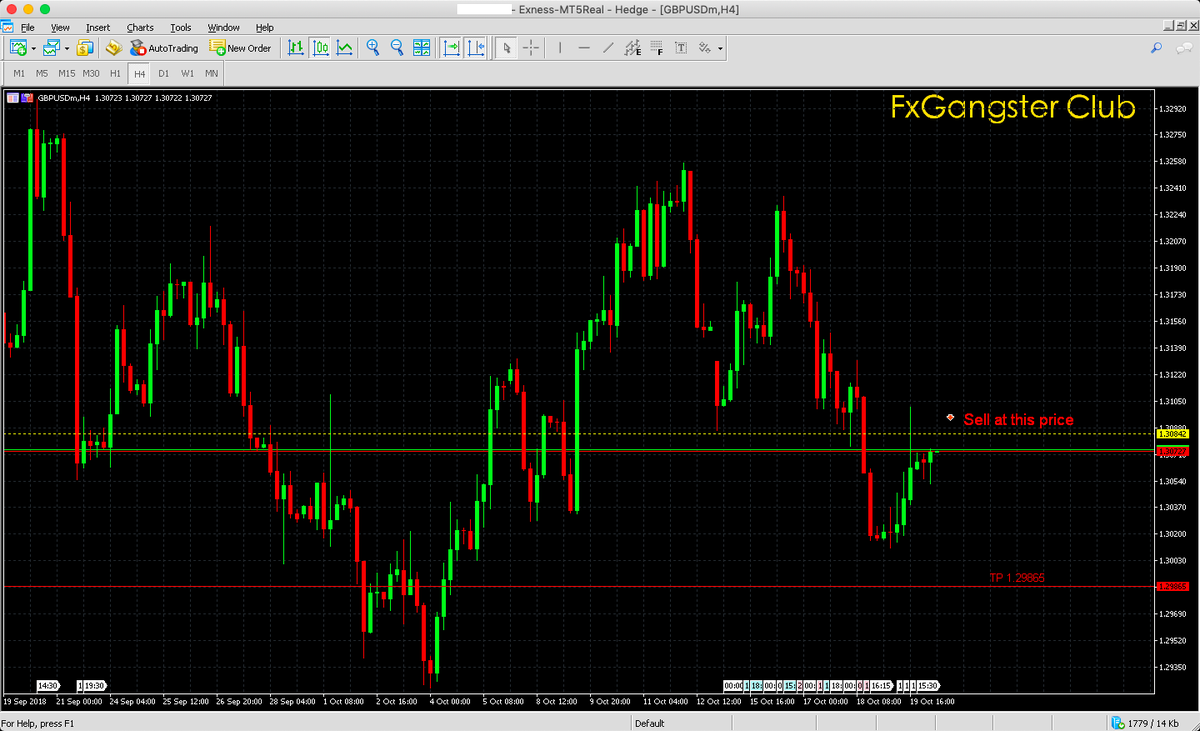The height and width of the screenshot is (731, 1200).
Task: Click the 19:30 event marker
Action: (x=94, y=686)
